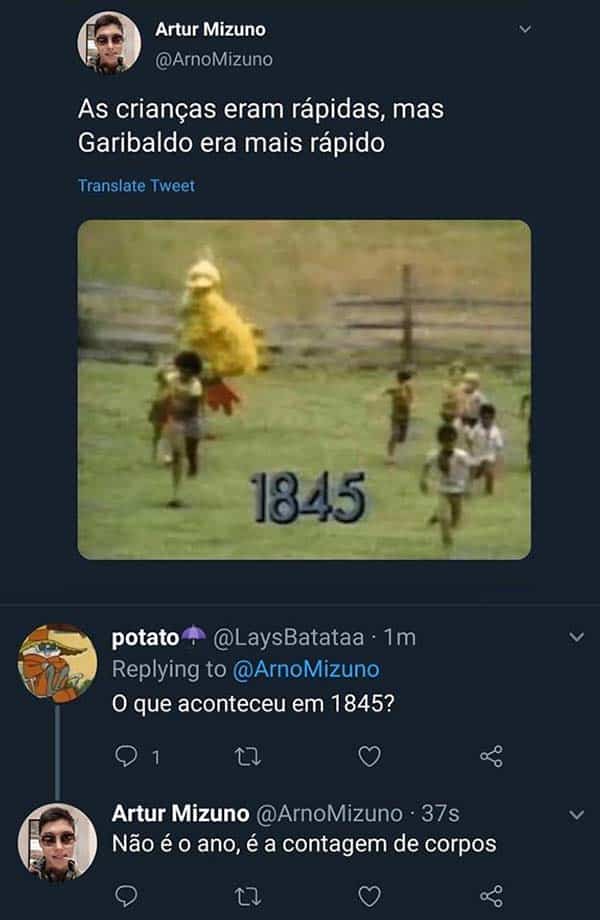Click the Translate Tweet link
Image resolution: width=600 pixels, height=920 pixels.
tap(136, 186)
